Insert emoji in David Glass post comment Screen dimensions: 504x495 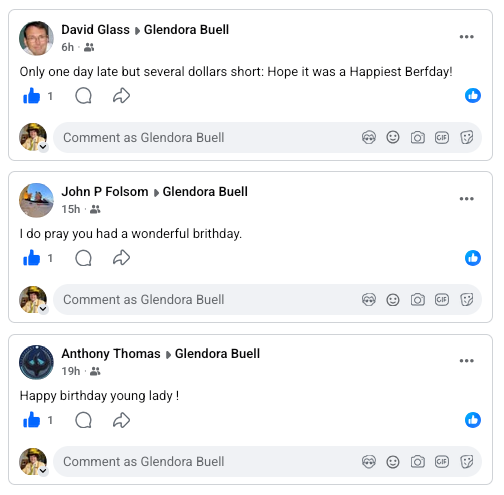point(393,137)
